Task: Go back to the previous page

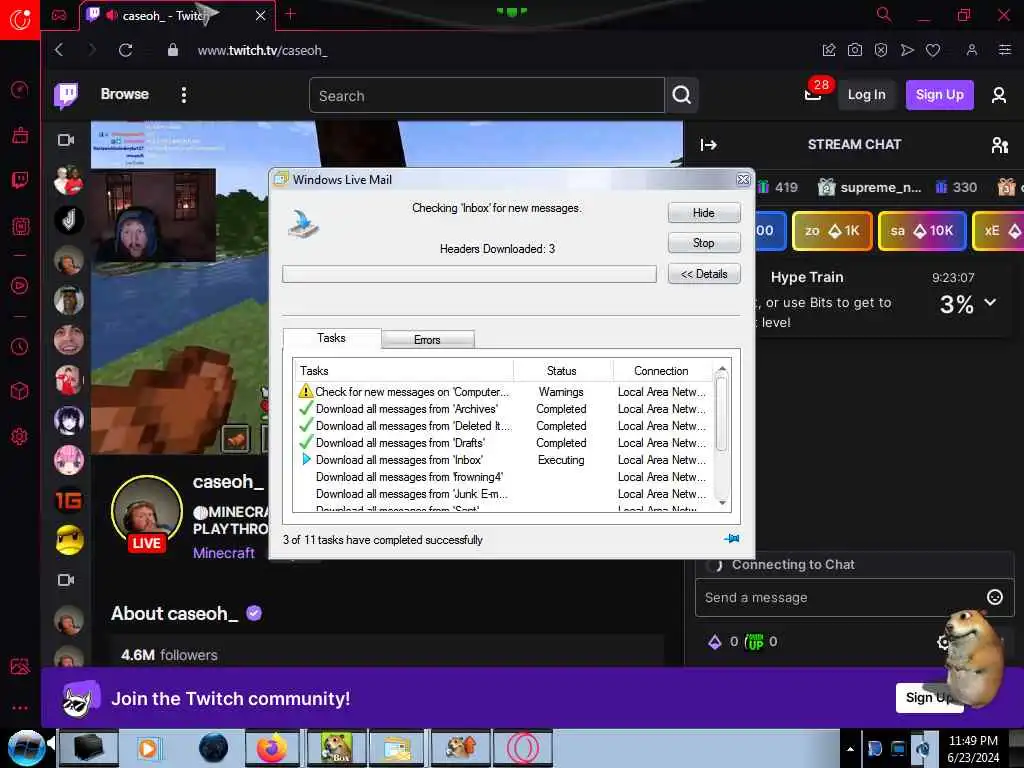Action: (x=59, y=50)
